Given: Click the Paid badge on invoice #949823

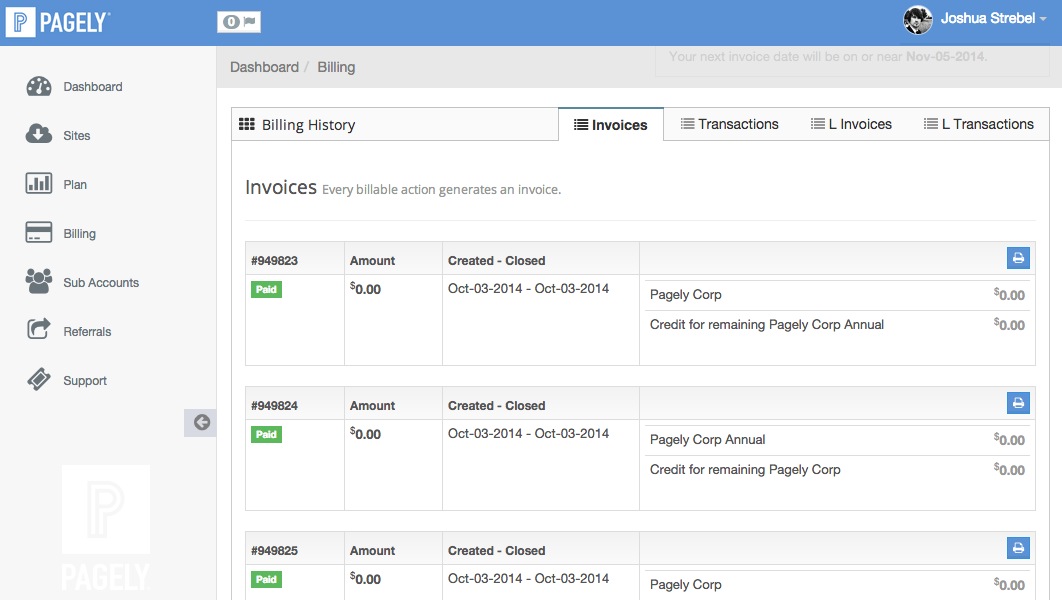Looking at the screenshot, I should 266,289.
